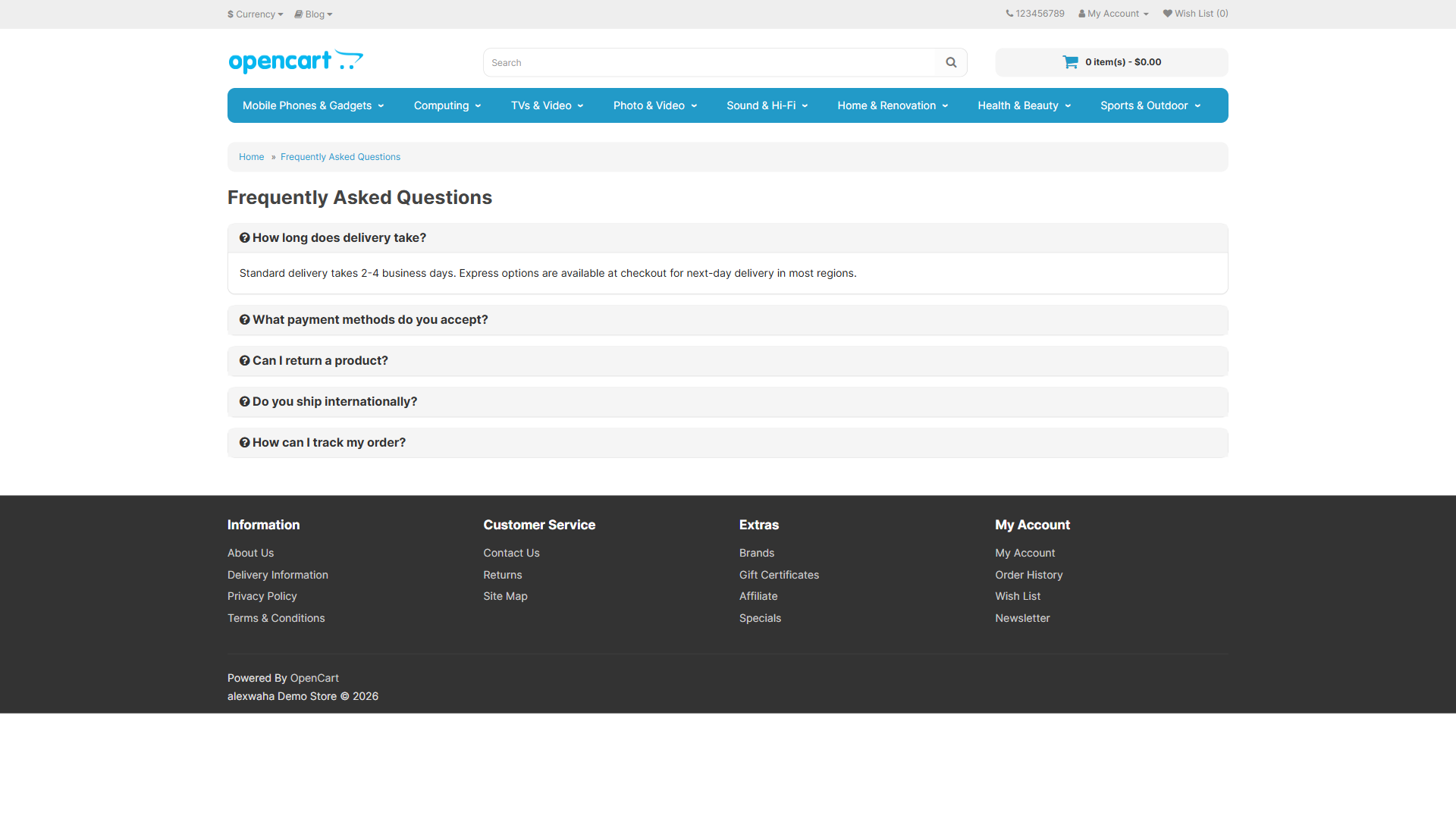Click the 123456789 phone number
The width and height of the screenshot is (1456, 819).
[x=1040, y=14]
